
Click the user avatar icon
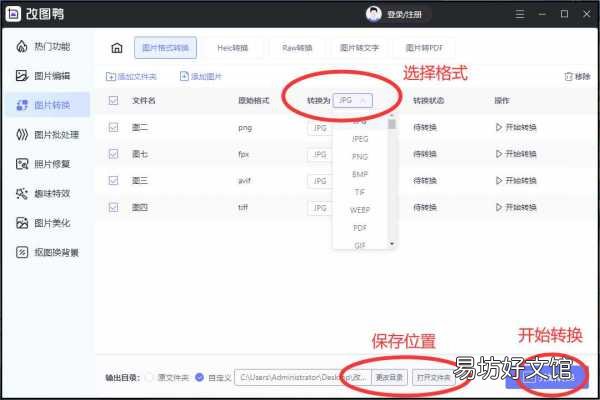click(x=373, y=14)
